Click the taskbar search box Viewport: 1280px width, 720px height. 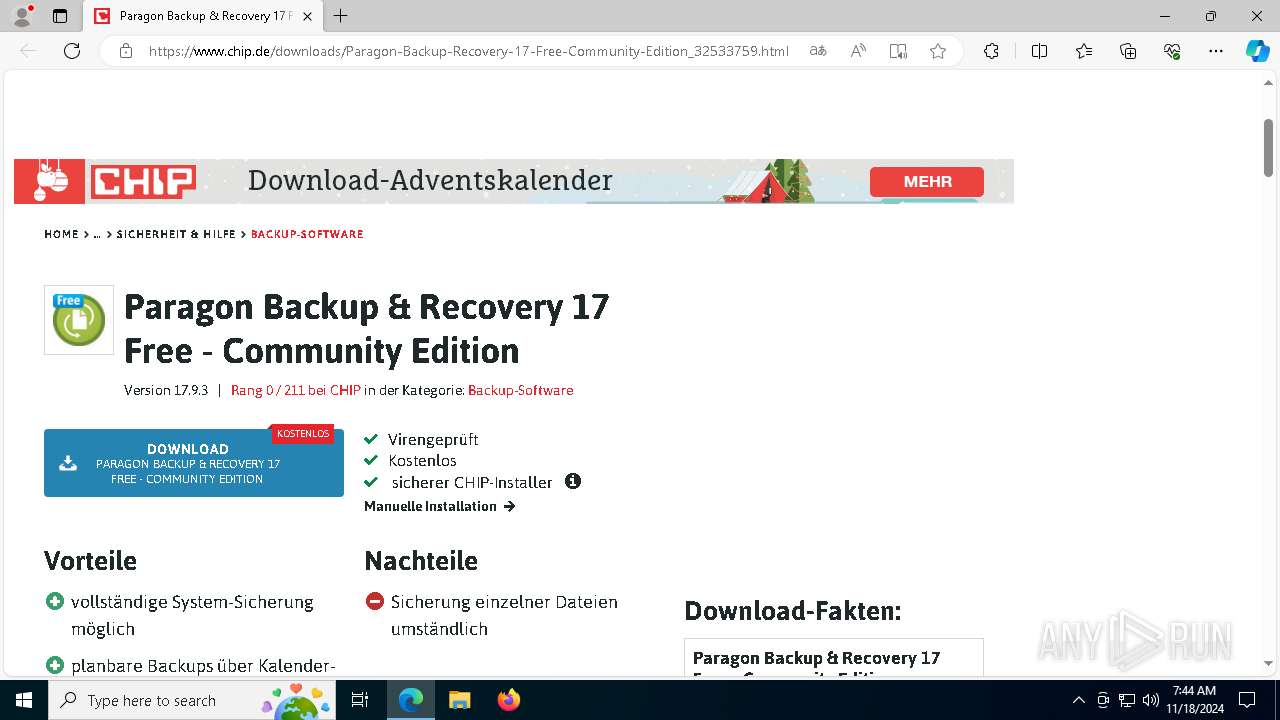[x=192, y=700]
